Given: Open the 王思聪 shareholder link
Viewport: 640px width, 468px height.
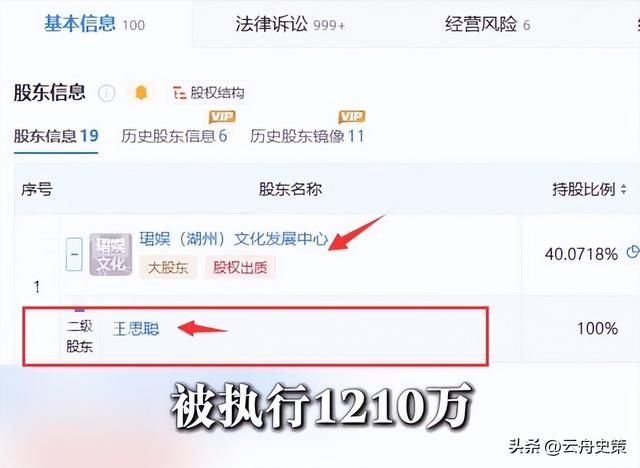Looking at the screenshot, I should tap(136, 328).
